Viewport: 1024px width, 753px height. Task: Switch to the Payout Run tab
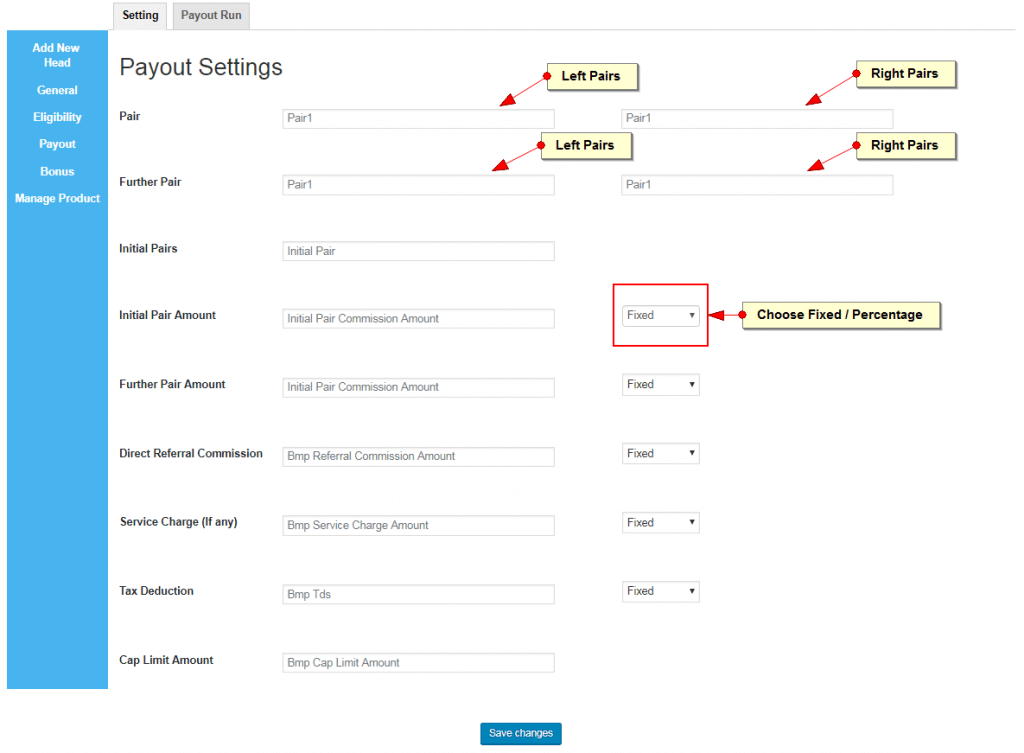point(211,16)
